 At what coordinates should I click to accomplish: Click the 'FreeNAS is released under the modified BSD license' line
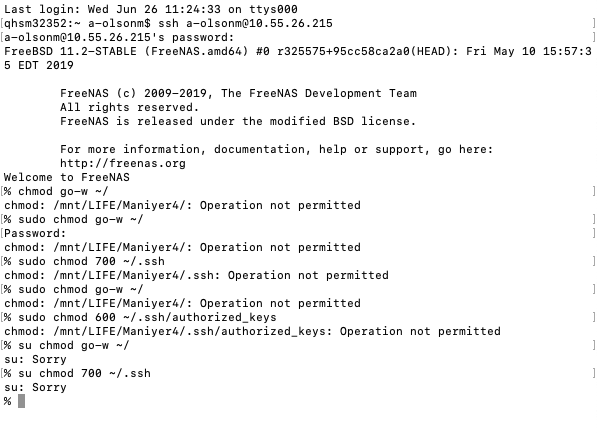coord(238,121)
